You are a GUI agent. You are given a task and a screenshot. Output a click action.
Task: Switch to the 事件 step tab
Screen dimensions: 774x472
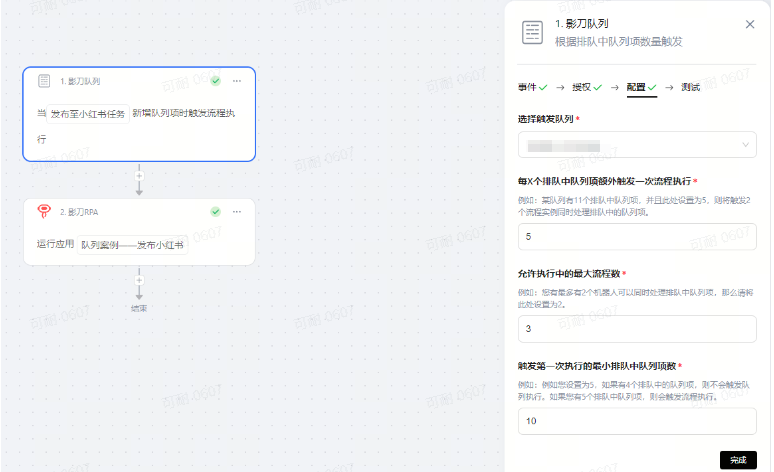tap(532, 87)
